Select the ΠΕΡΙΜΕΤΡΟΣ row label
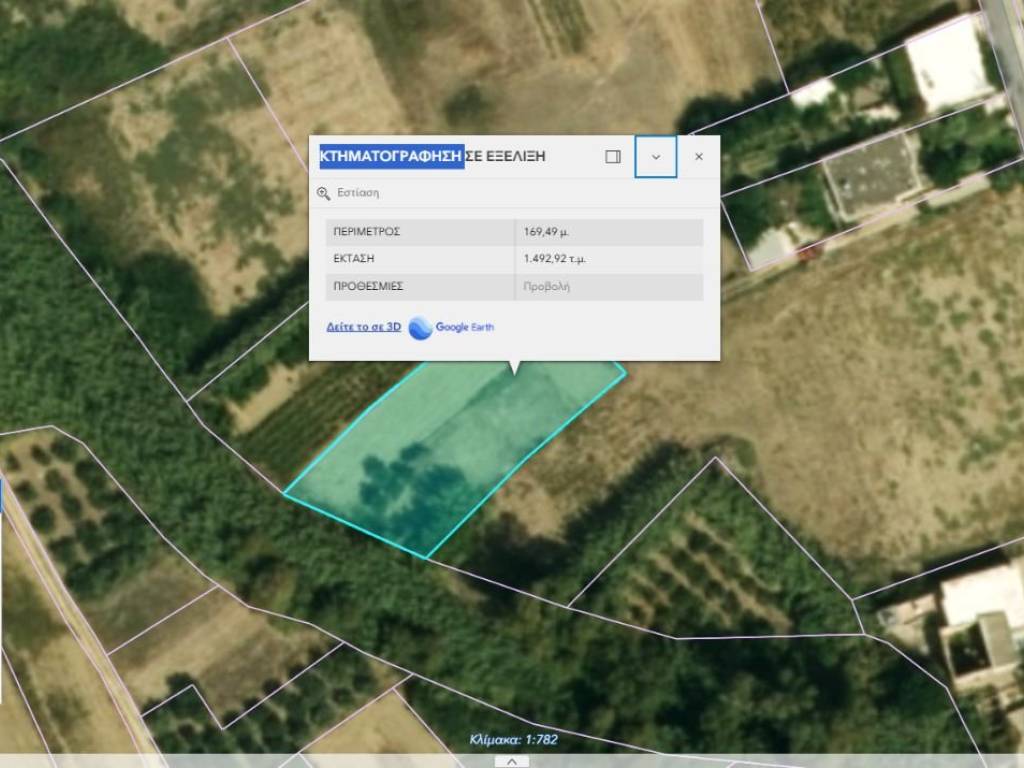Image resolution: width=1024 pixels, height=768 pixels. point(367,232)
